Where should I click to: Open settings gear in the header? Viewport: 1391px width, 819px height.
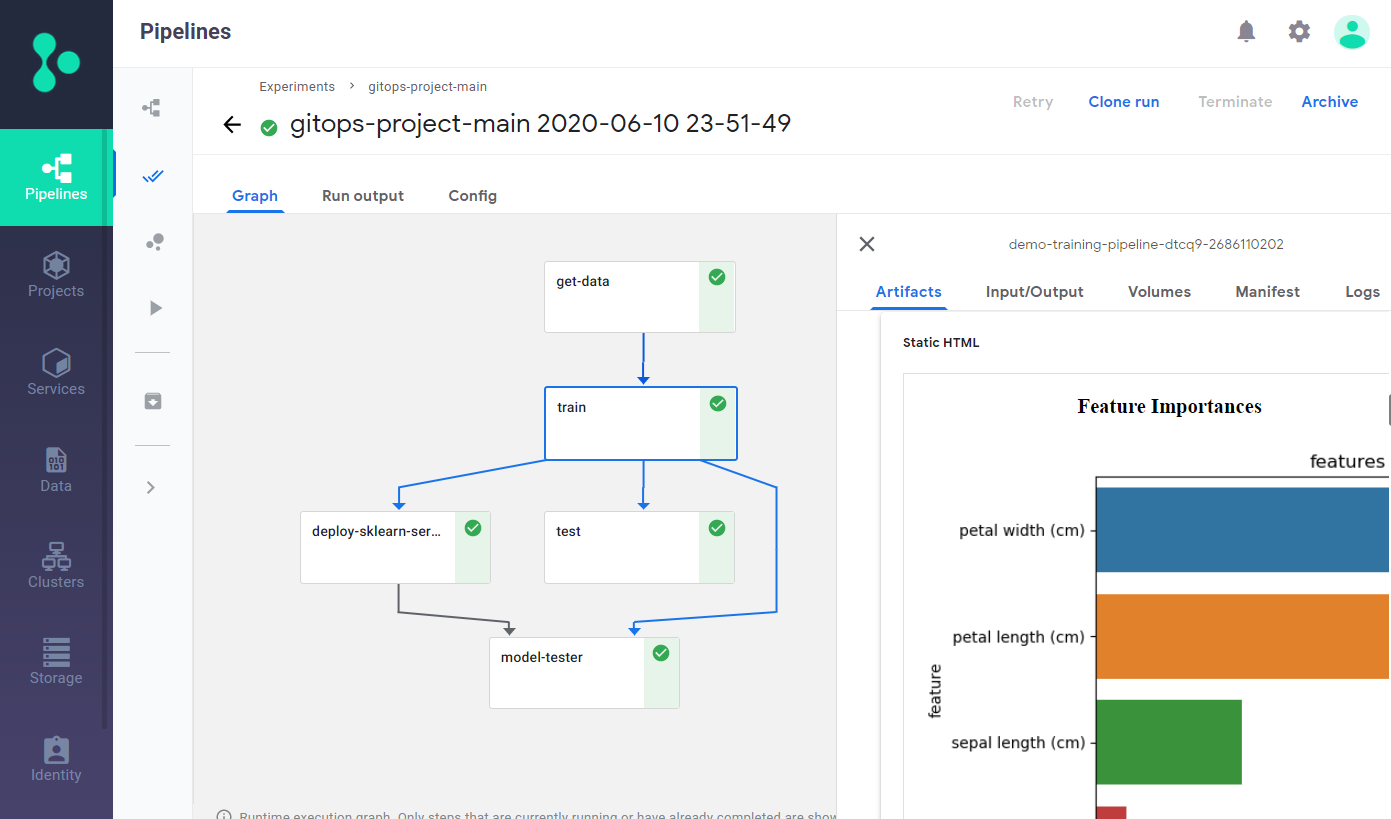pos(1299,32)
